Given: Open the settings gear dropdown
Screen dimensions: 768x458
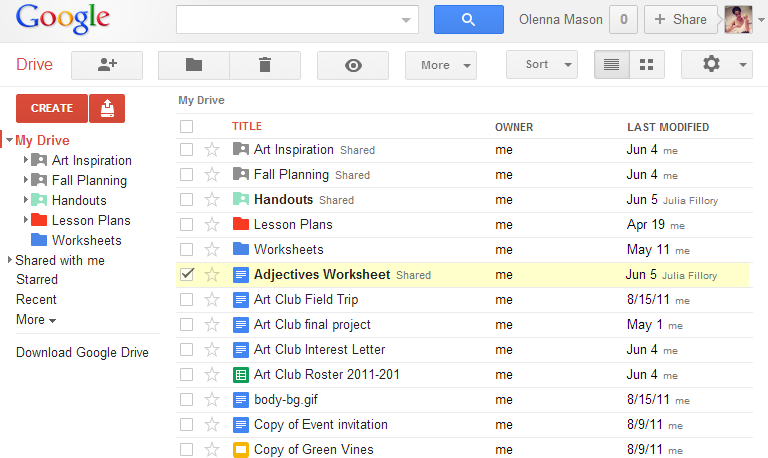Looking at the screenshot, I should click(716, 65).
